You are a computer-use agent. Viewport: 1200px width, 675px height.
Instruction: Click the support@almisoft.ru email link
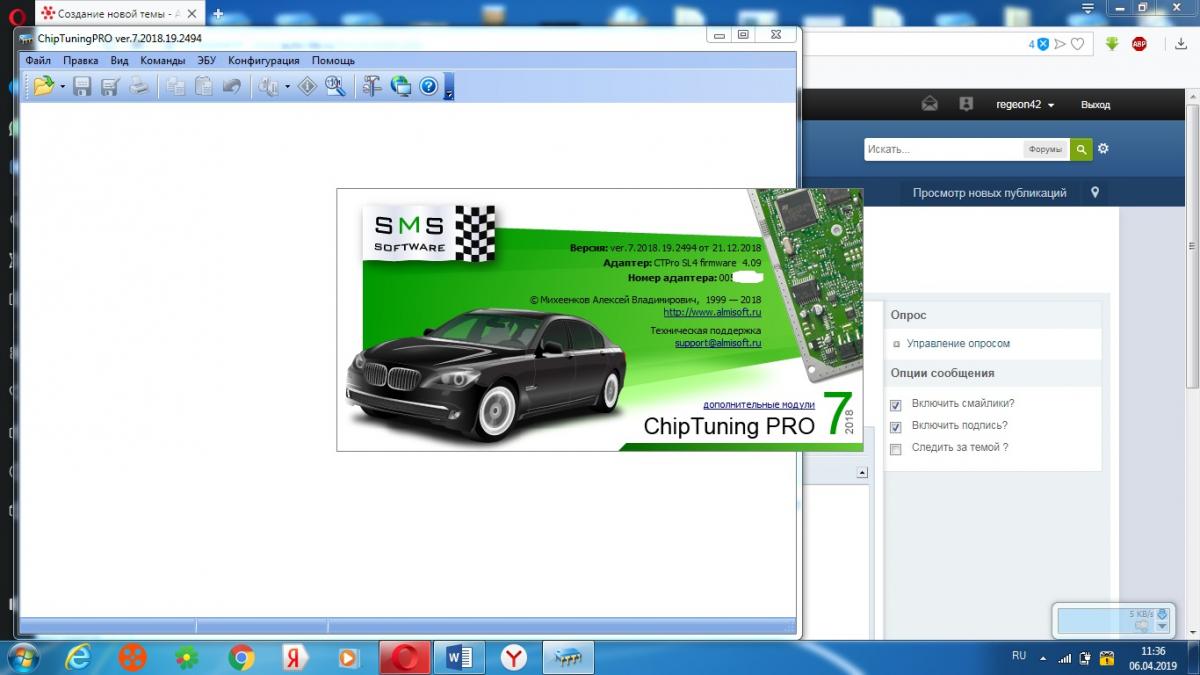pyautogui.click(x=718, y=342)
